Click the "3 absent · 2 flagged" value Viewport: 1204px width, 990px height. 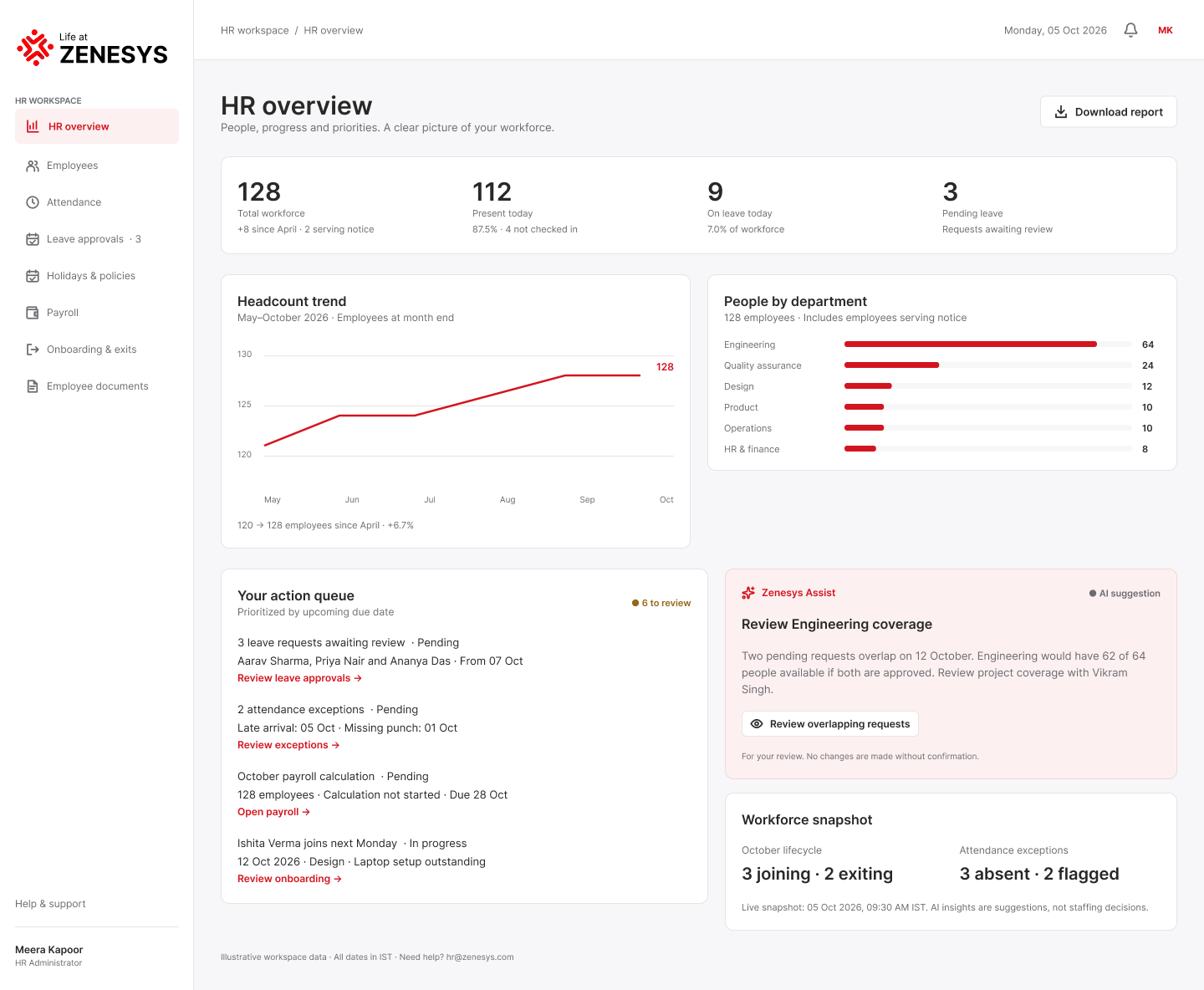point(1039,874)
